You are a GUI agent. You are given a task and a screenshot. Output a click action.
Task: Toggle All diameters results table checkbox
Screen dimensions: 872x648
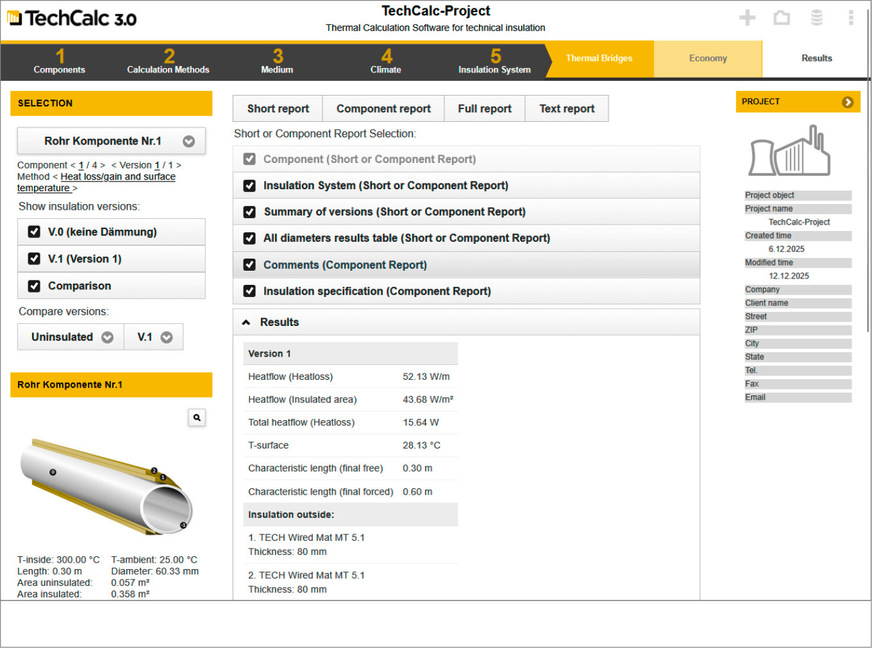pos(249,238)
